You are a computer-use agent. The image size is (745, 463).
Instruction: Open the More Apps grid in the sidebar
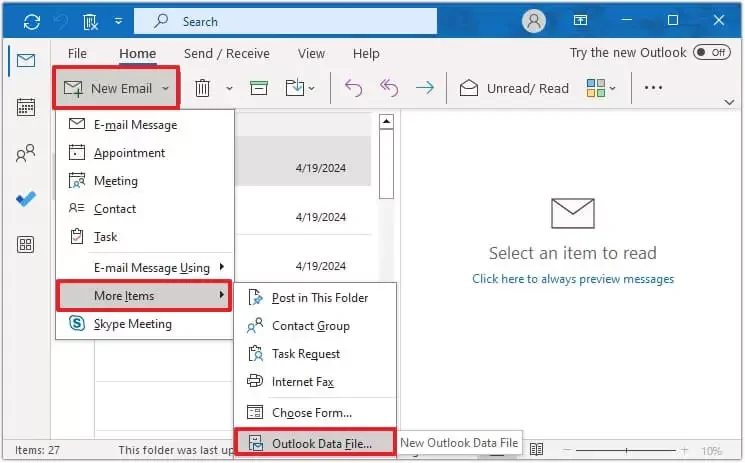pyautogui.click(x=26, y=244)
